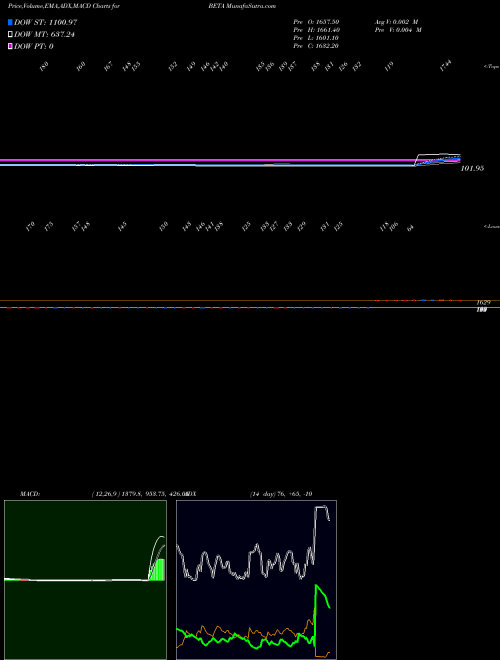The image size is (500, 660).
Task: Click the 'Avg V: 0.002 M' volume text
Action: 396,21
